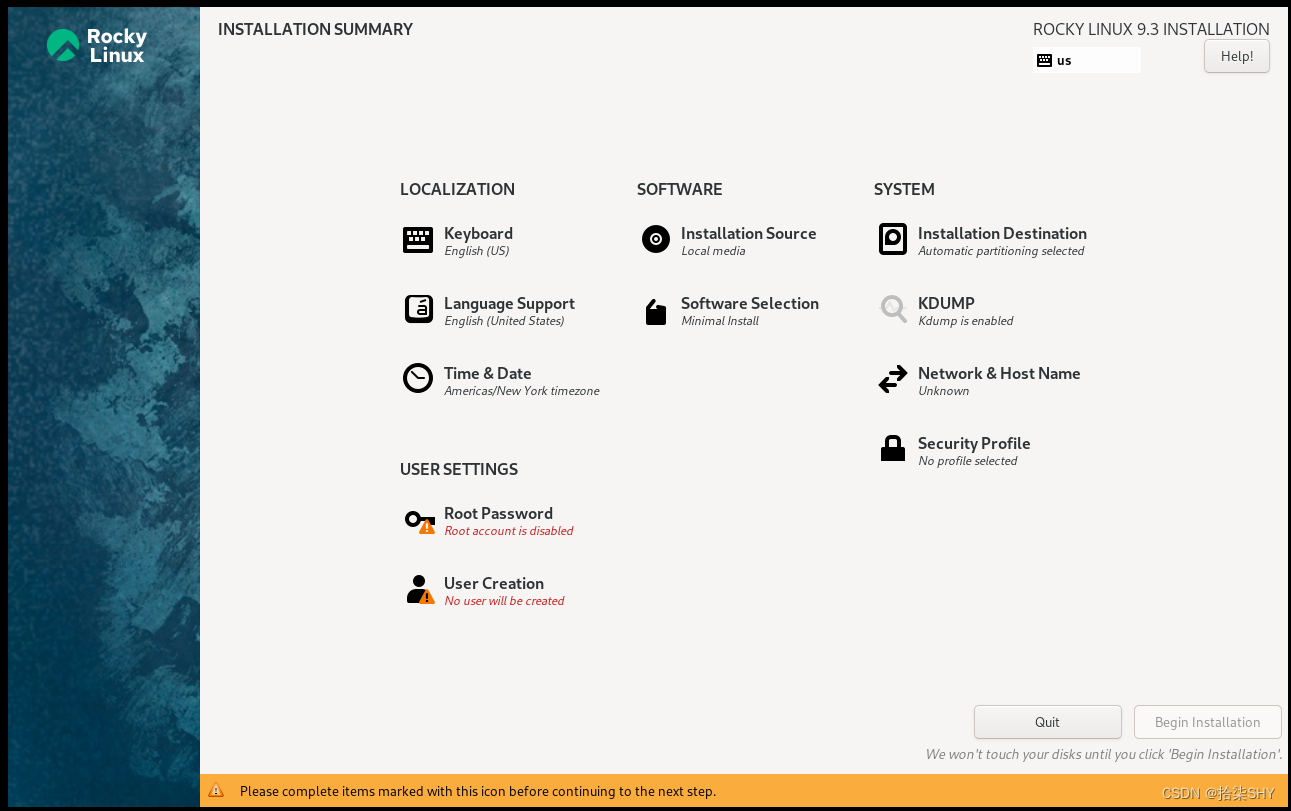
Task: Click the SOFTWARE section heading
Action: [x=679, y=189]
